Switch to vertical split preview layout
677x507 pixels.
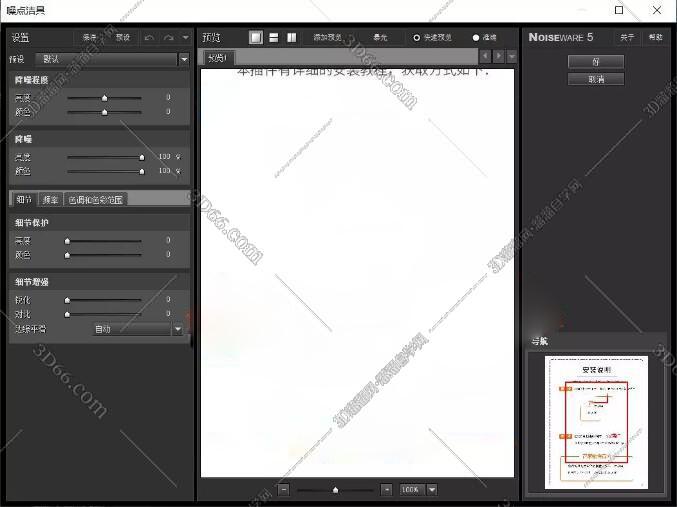pyautogui.click(x=291, y=37)
